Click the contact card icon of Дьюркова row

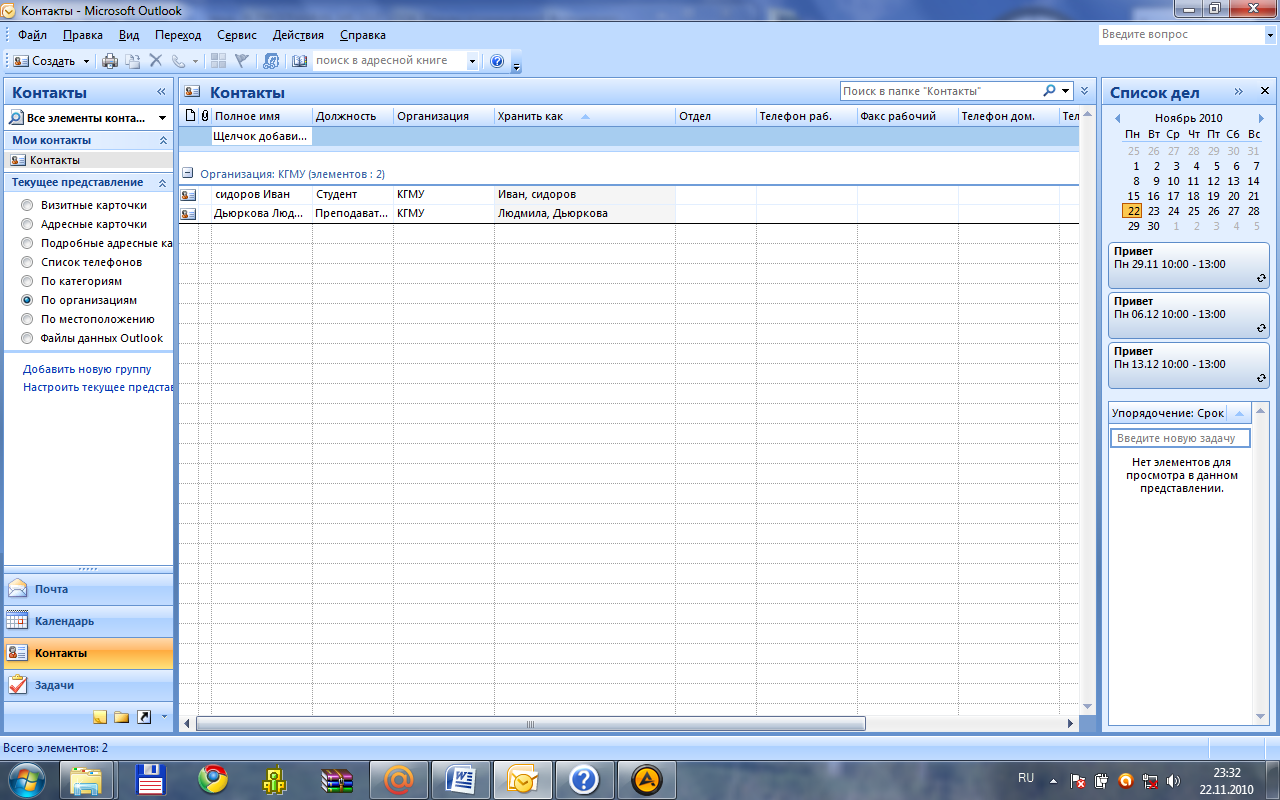coord(188,213)
